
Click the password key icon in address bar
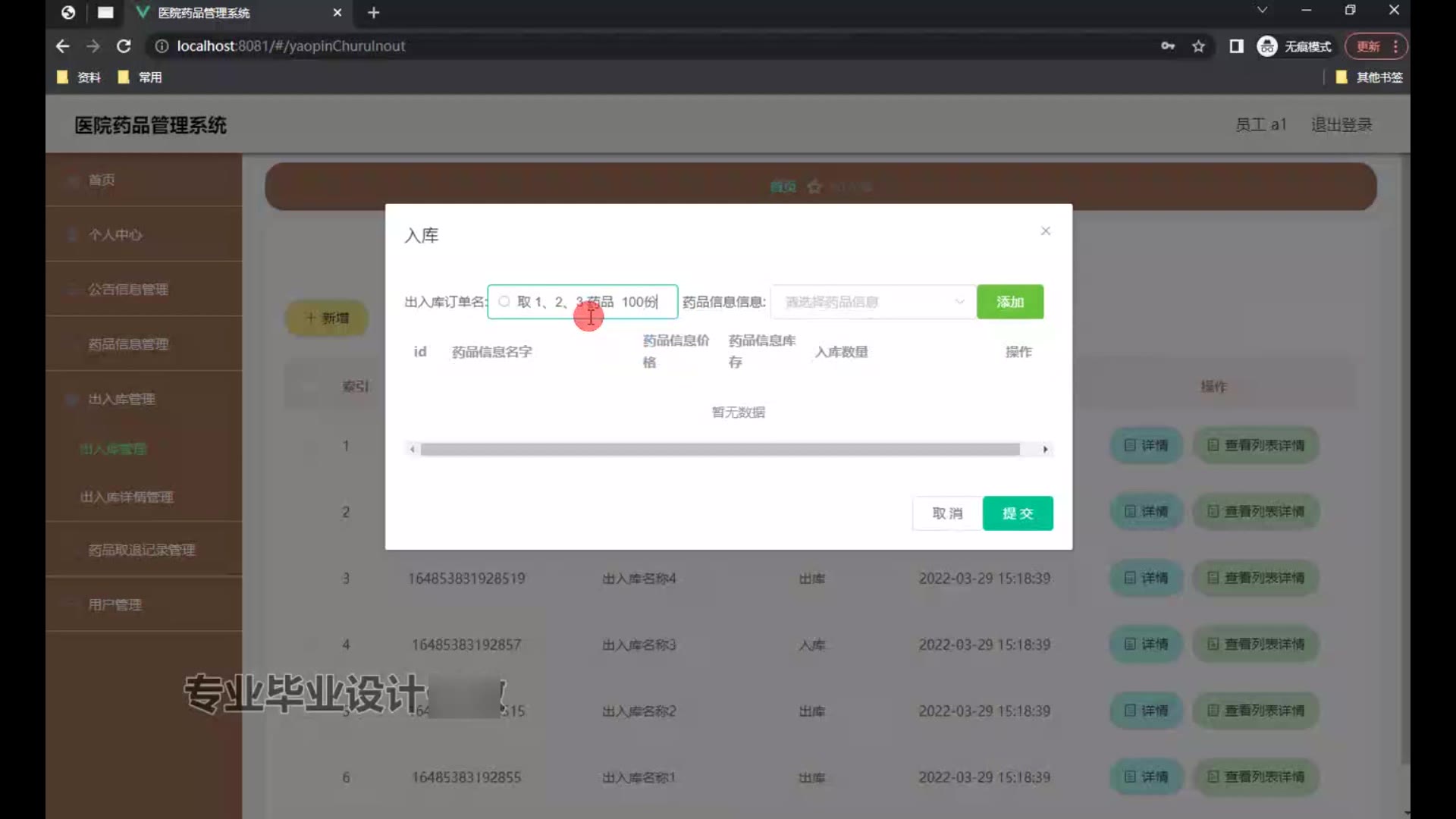pos(1168,46)
